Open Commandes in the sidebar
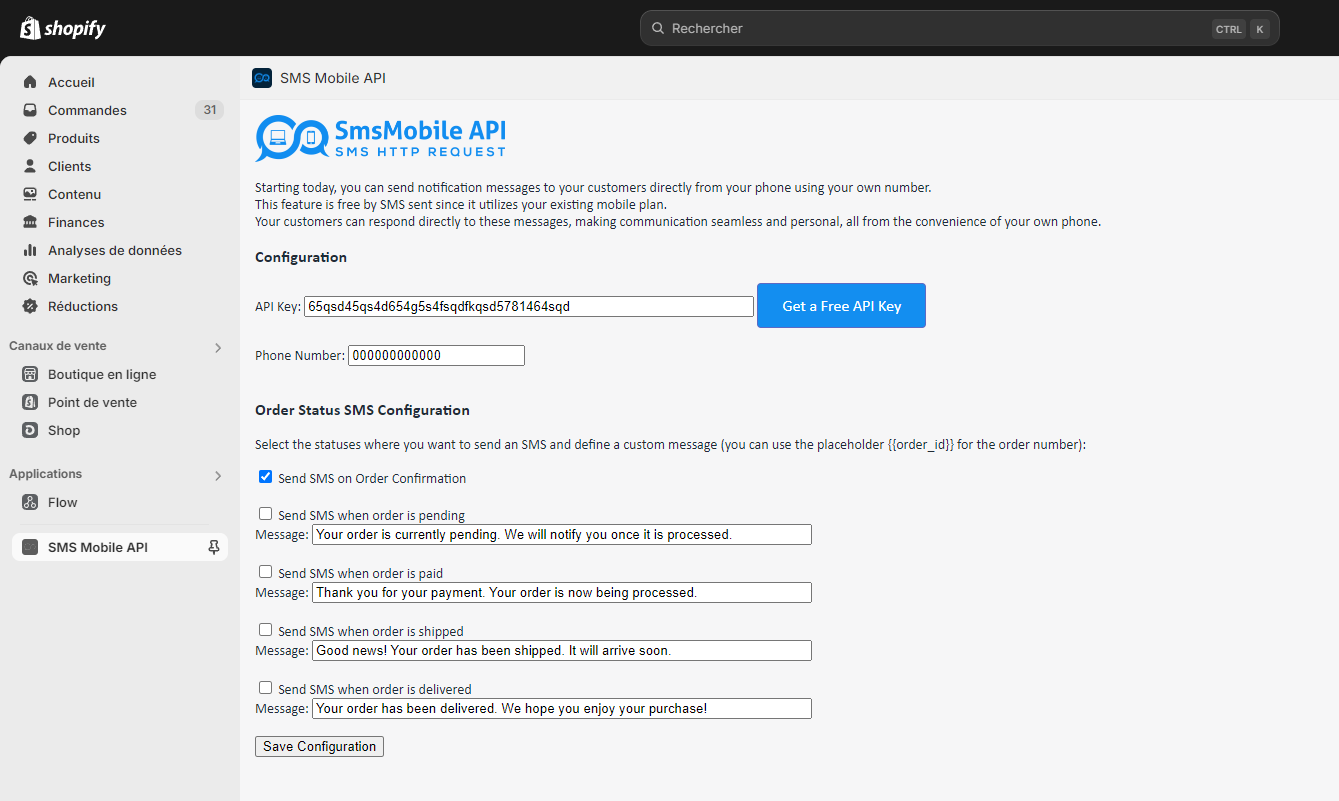1339x801 pixels. click(x=87, y=110)
